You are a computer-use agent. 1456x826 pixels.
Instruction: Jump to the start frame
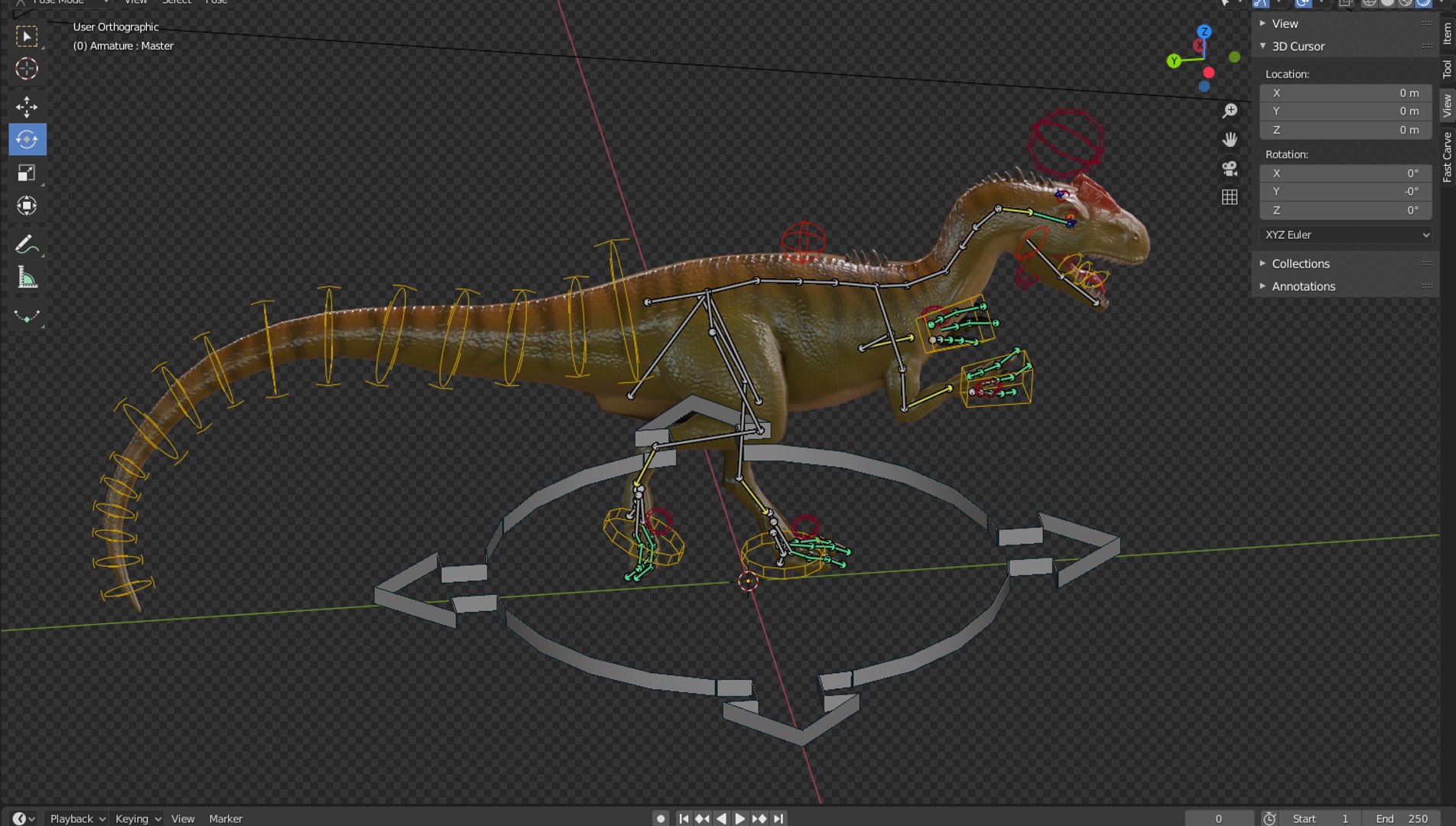(x=684, y=818)
